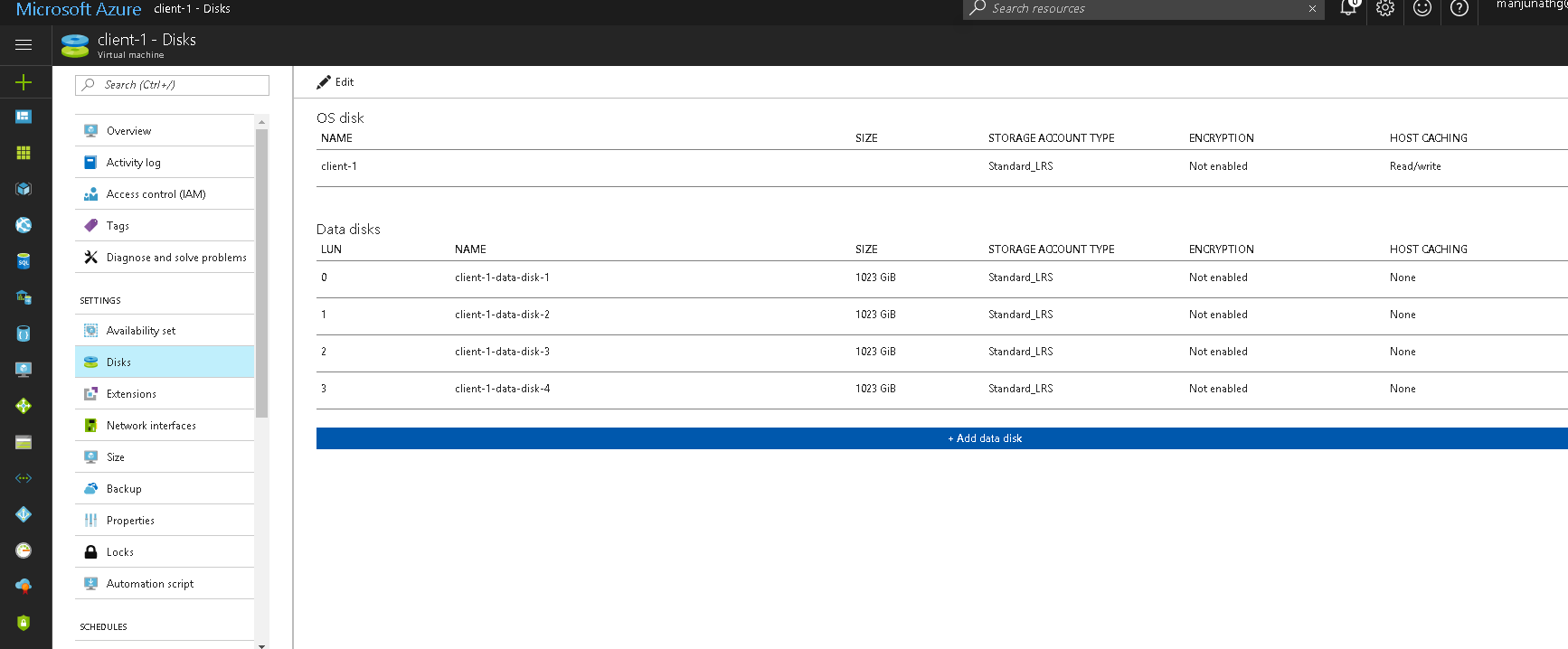The image size is (1568, 649).
Task: Click Not enabled encryption for data-disk-2
Action: pyautogui.click(x=1218, y=315)
